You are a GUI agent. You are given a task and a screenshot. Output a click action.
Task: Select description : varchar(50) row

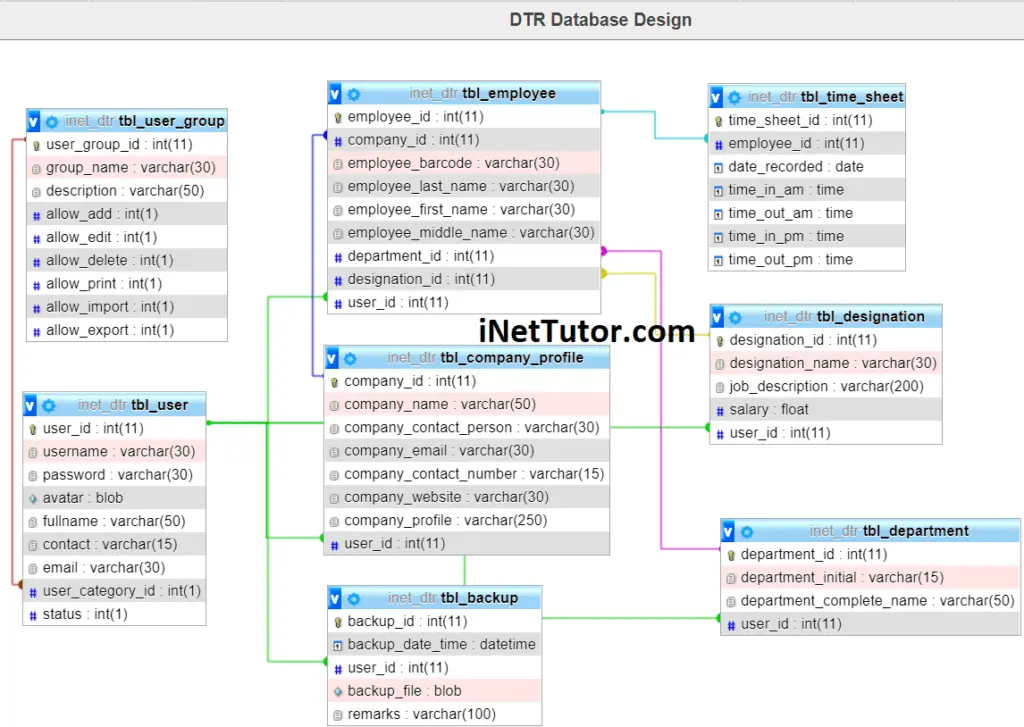127,191
